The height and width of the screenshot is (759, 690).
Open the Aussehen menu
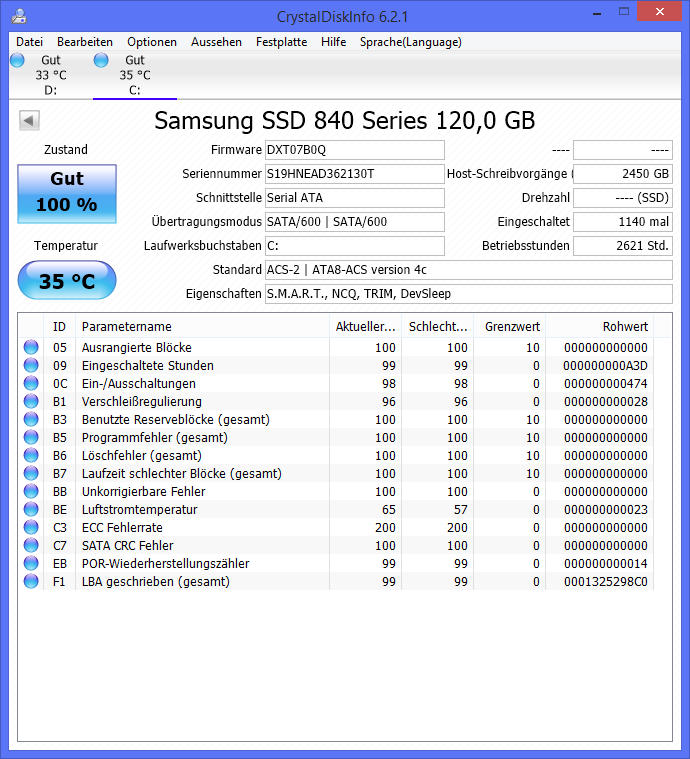(216, 42)
